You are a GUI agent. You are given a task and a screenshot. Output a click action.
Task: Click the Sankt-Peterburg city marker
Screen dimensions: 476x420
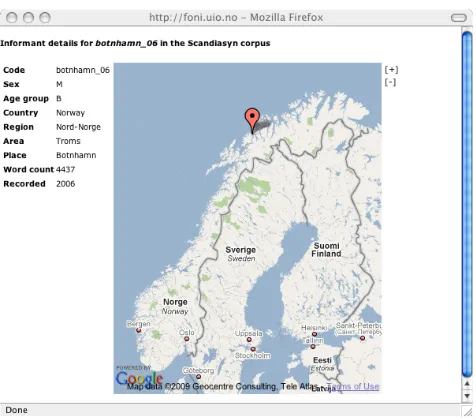coord(362,338)
